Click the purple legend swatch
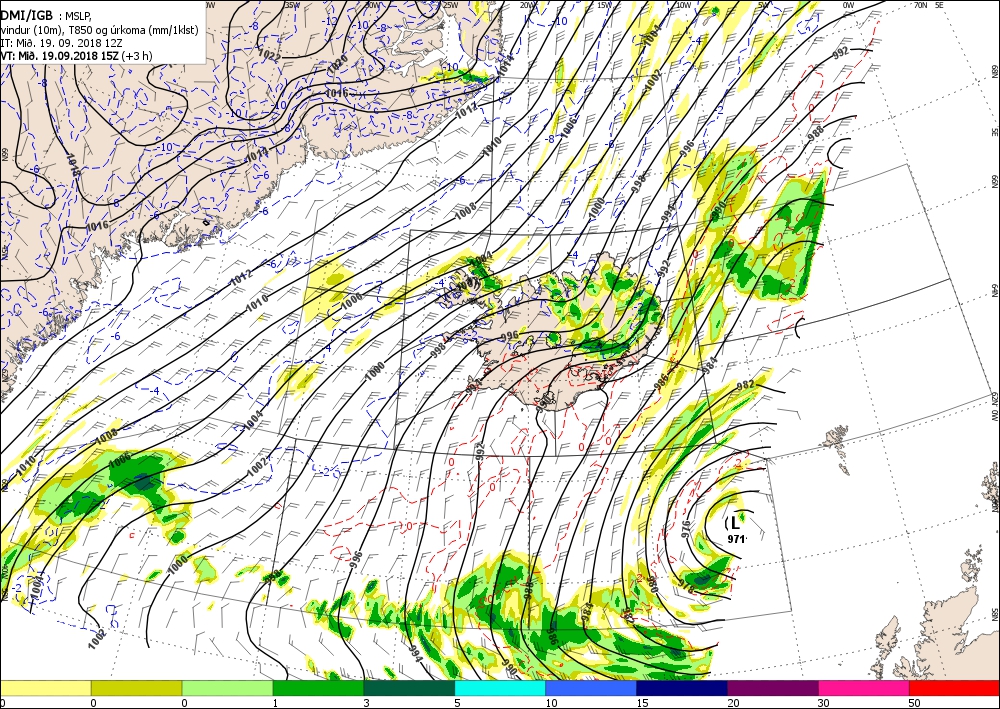 point(772,688)
